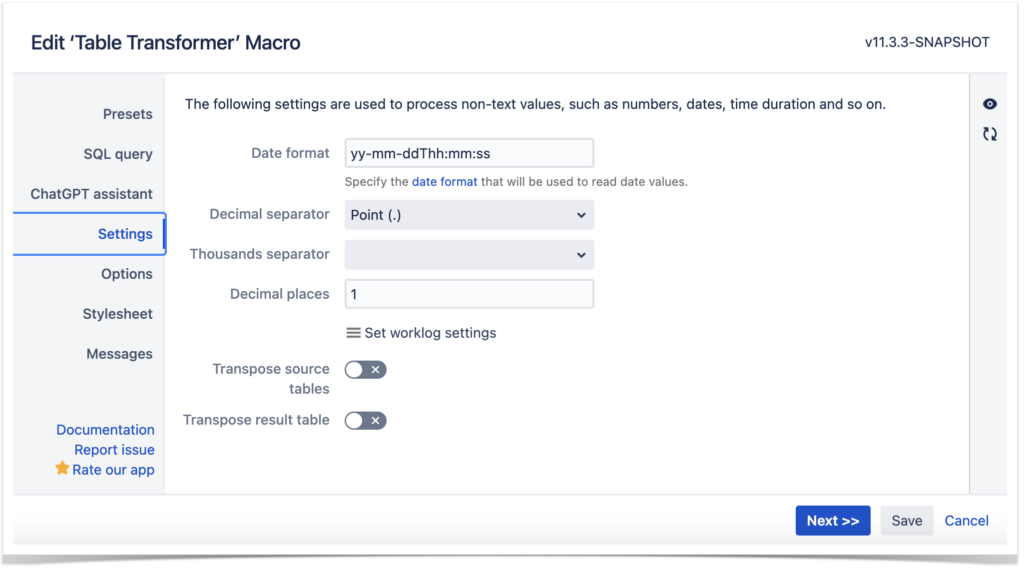This screenshot has width=1024, height=569.
Task: Open the Stylesheet tab
Action: (x=118, y=314)
